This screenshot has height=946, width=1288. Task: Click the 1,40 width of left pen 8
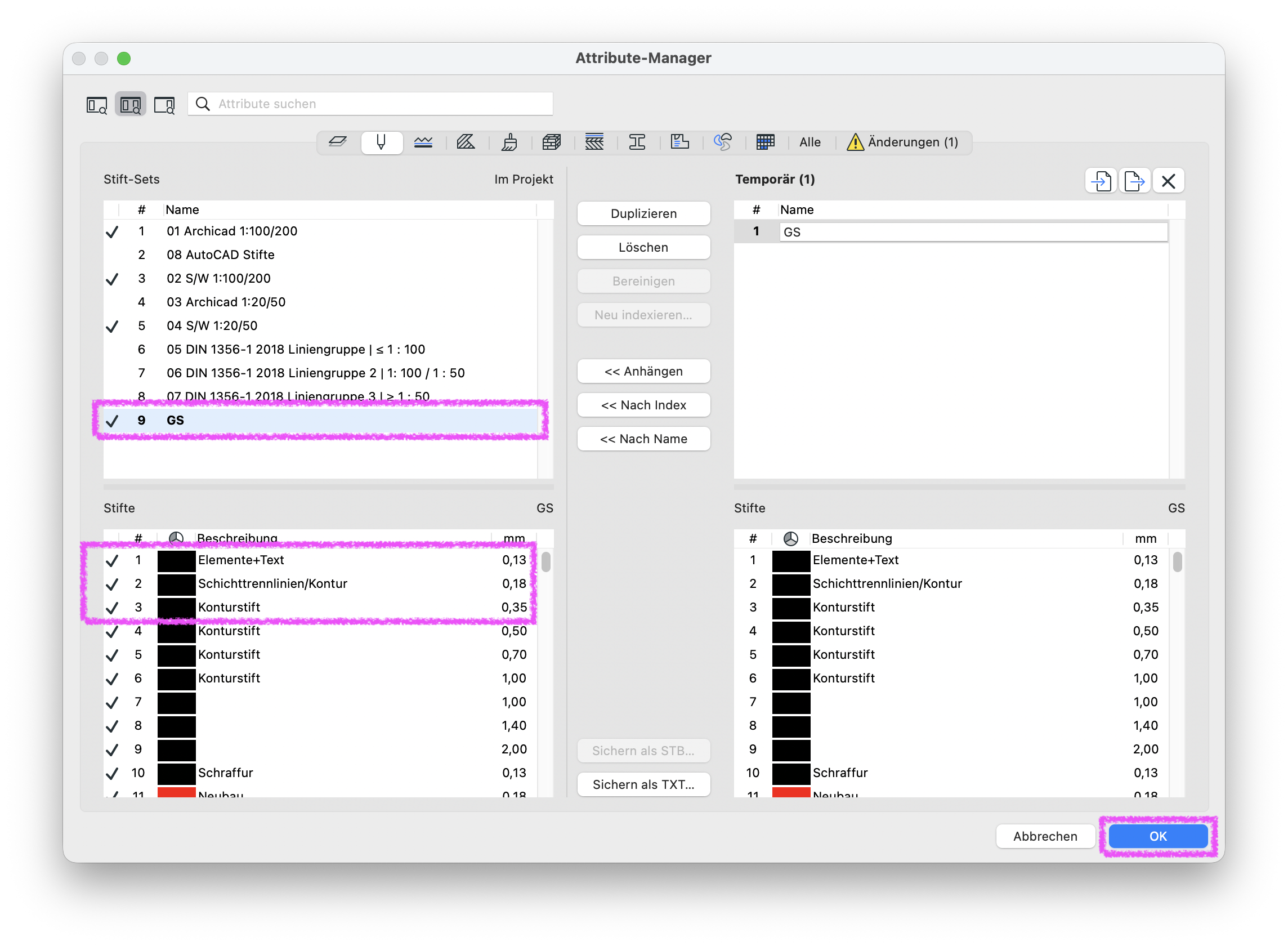coord(514,725)
